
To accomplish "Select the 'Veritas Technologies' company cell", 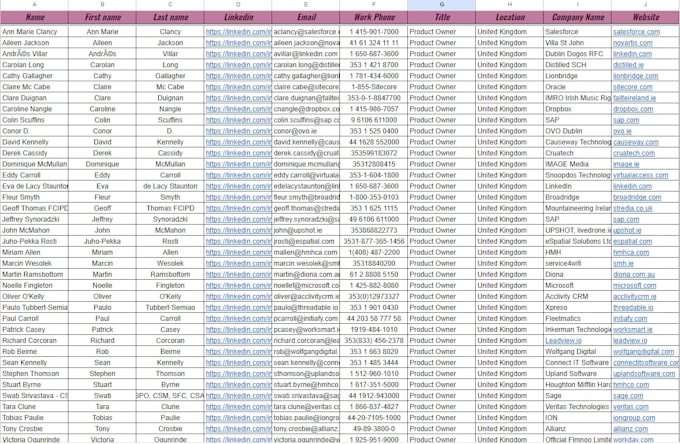I will coord(577,407).
